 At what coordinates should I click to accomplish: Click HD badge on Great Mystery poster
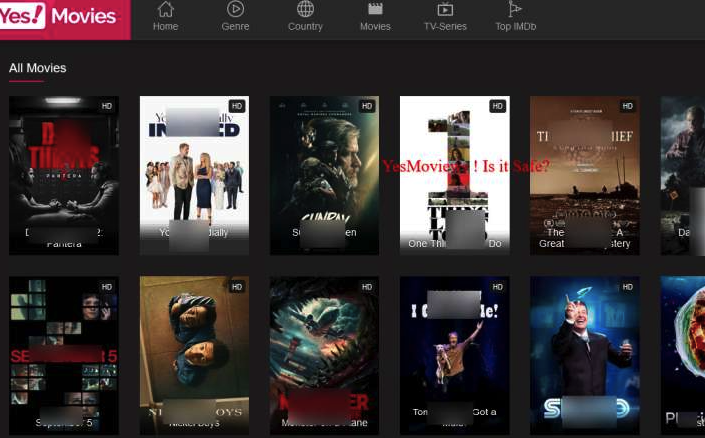click(x=627, y=106)
